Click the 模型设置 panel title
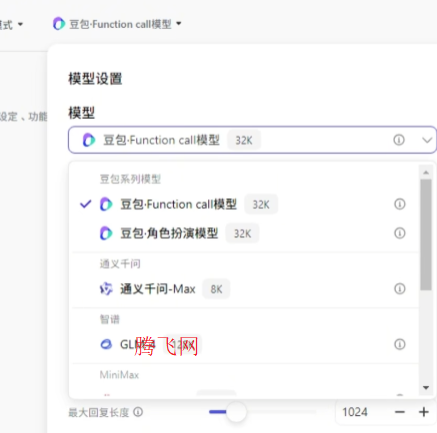Screen dimensions: 437x433 coord(95,79)
